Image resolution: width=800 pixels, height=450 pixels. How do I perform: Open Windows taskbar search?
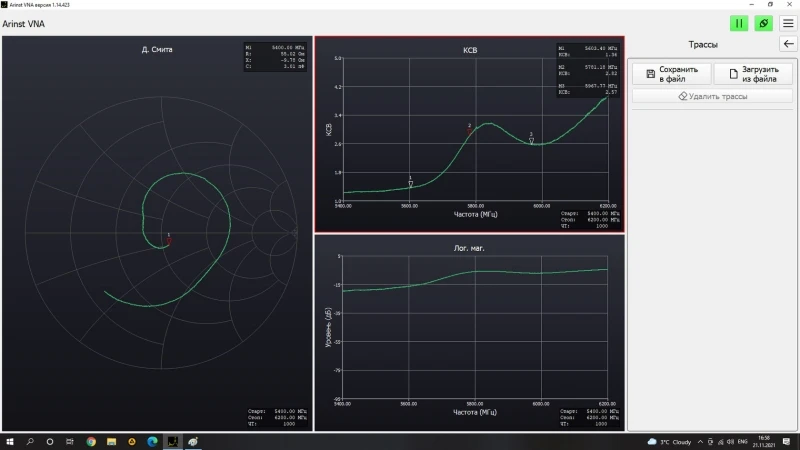tap(30, 442)
